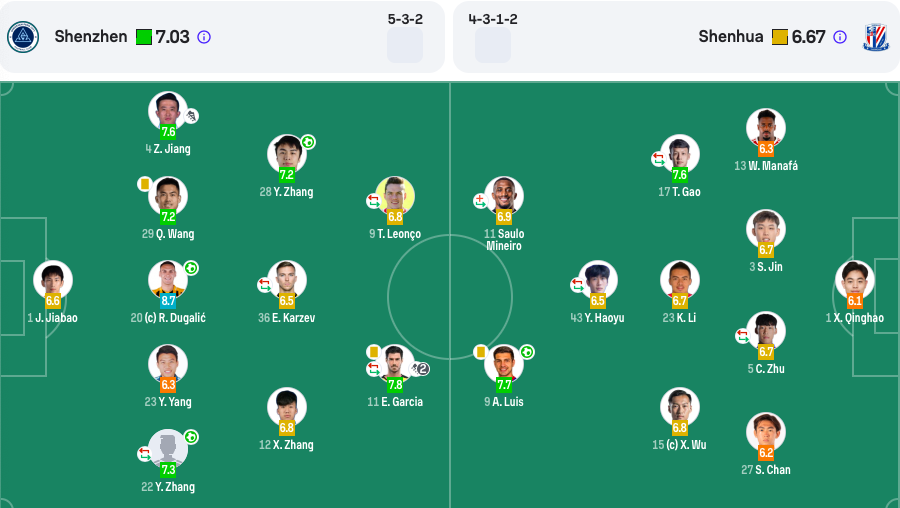Select the Shenzhen 5-3-2 formation box

(x=405, y=45)
